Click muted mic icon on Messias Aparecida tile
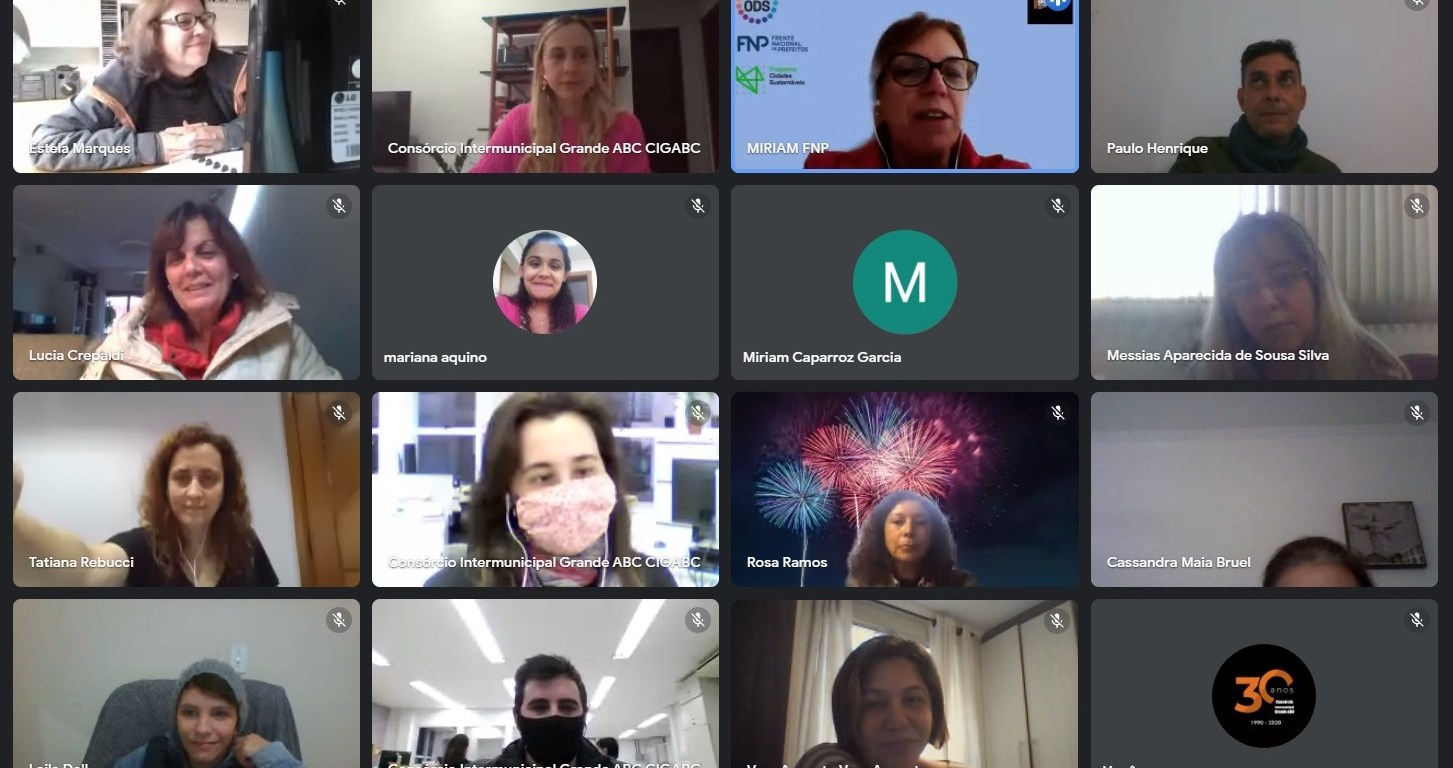This screenshot has width=1453, height=768. click(1417, 206)
